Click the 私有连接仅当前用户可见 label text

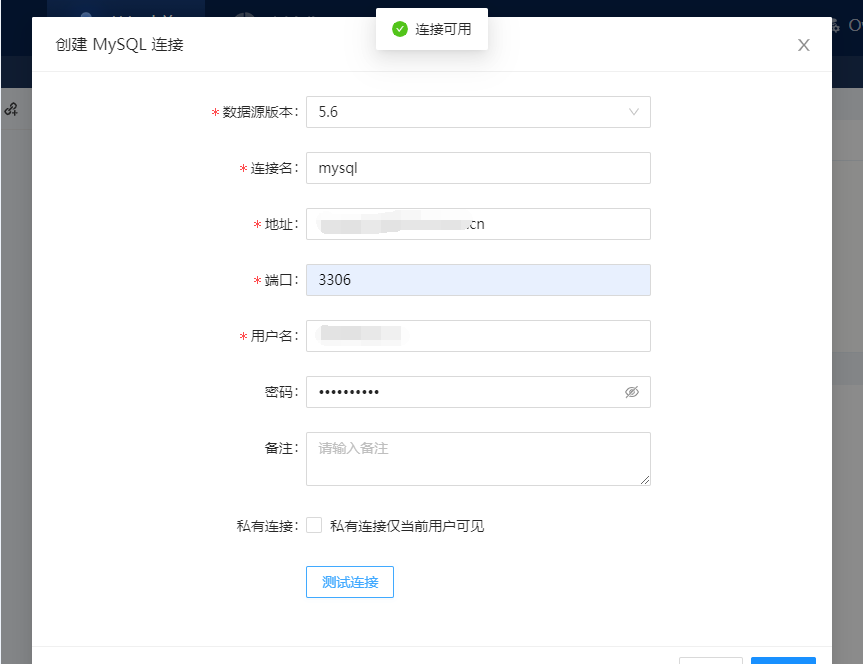[x=407, y=526]
